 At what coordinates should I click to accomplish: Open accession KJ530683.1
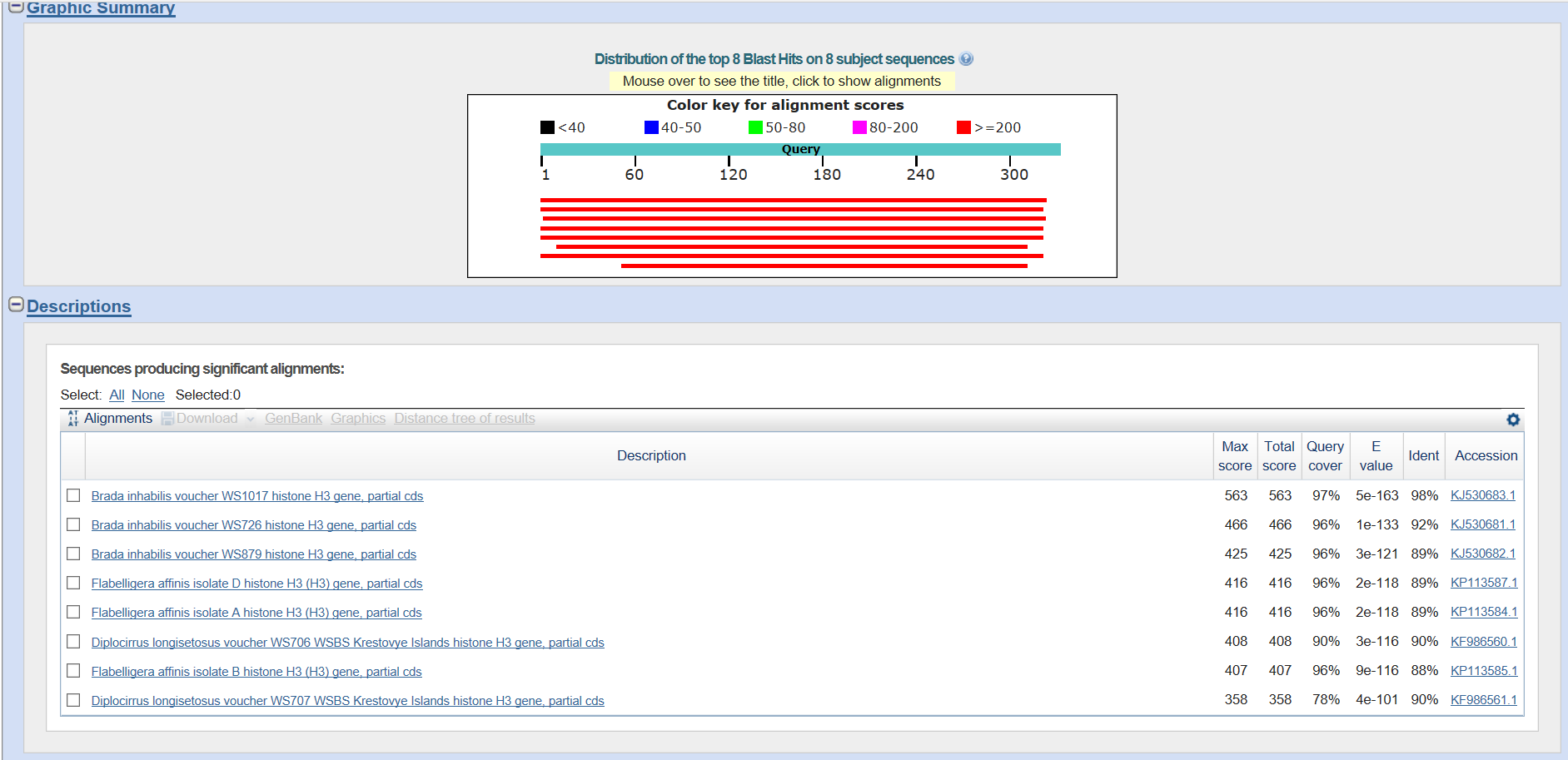pos(1482,495)
